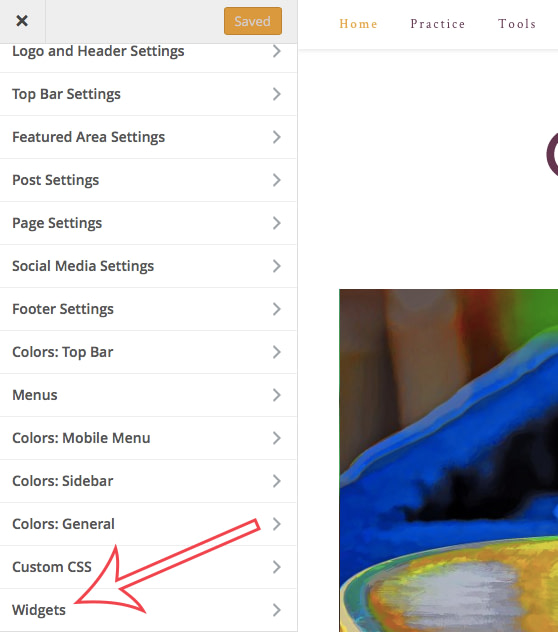
Task: Select Colors: Sidebar section
Action: (148, 481)
